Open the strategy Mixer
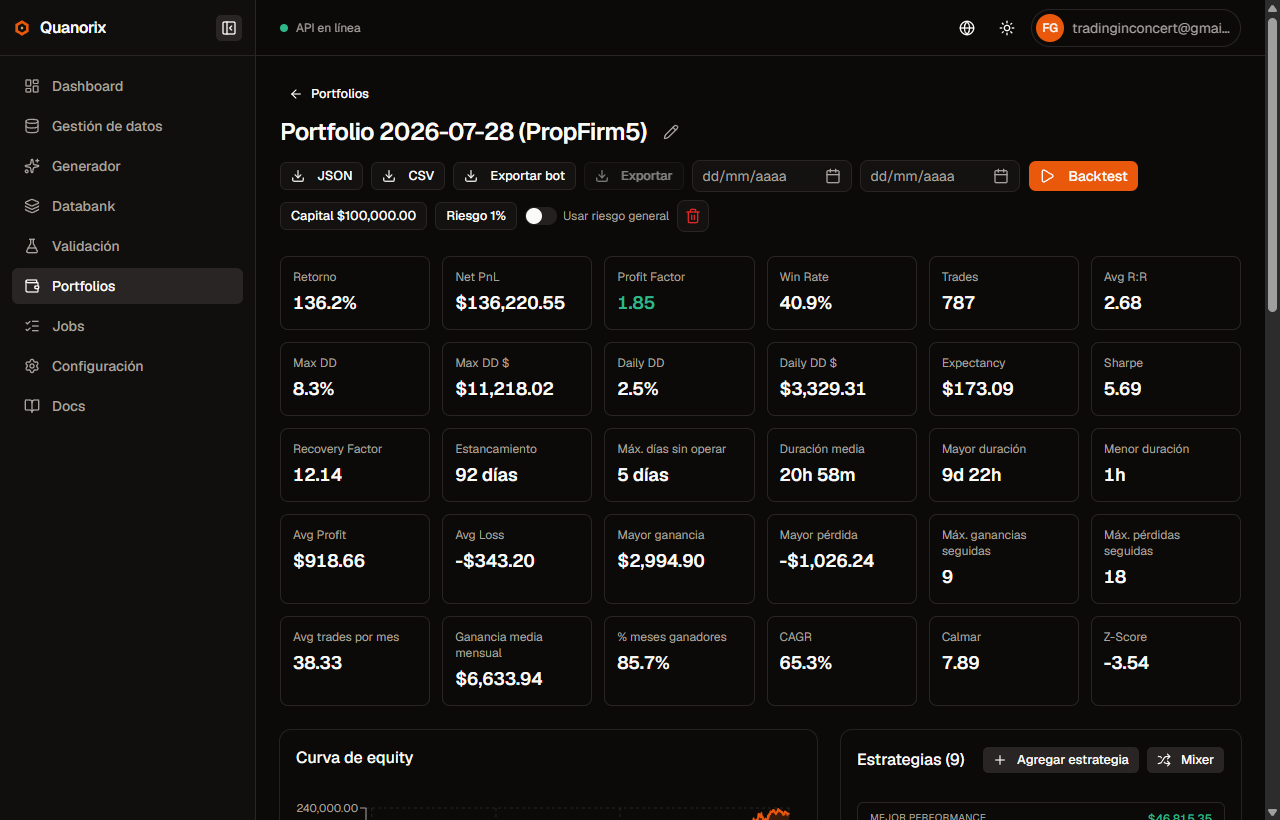 (x=1185, y=760)
